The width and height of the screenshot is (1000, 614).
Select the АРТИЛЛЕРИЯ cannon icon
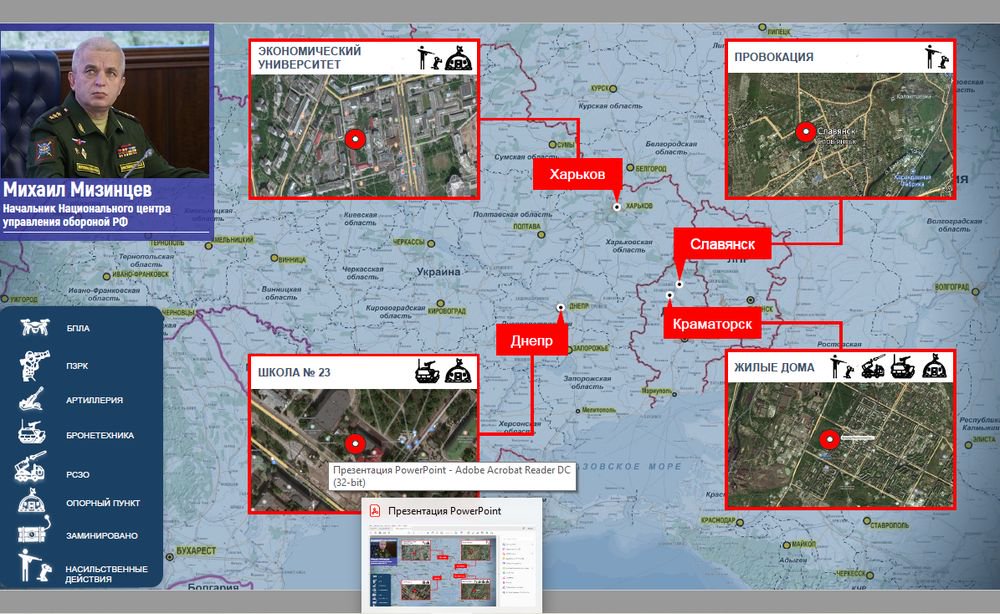click(x=34, y=400)
